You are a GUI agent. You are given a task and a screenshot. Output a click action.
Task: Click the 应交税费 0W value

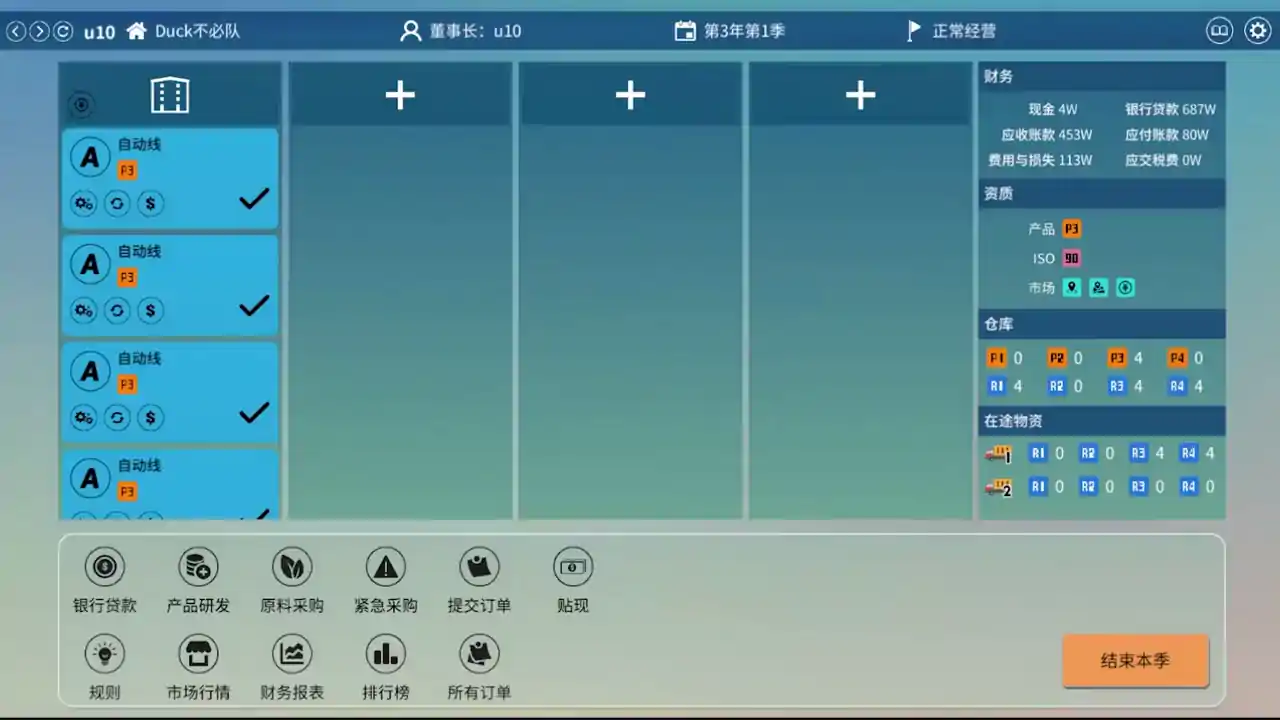[1163, 160]
